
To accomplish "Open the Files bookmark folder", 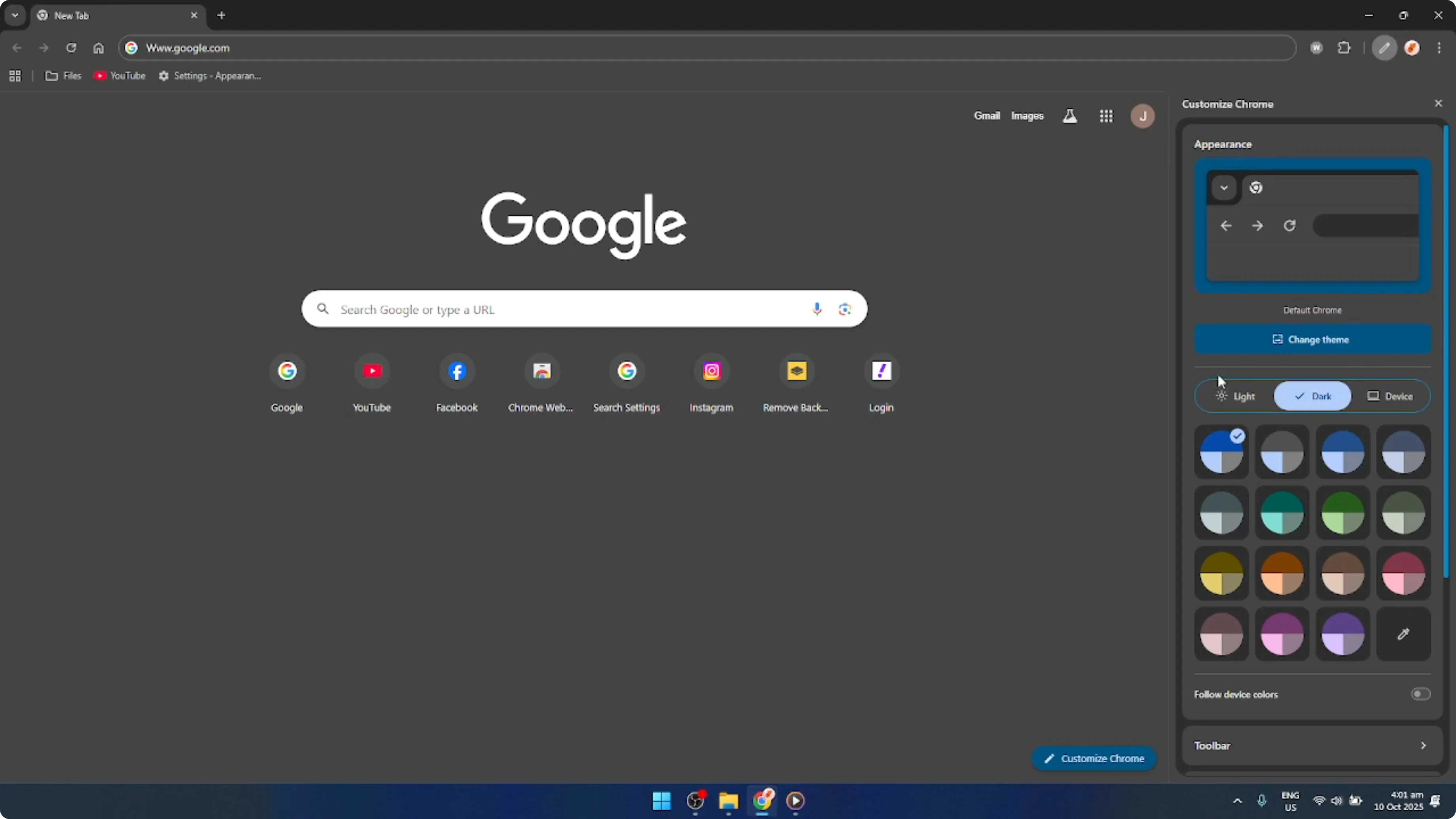I will click(63, 76).
